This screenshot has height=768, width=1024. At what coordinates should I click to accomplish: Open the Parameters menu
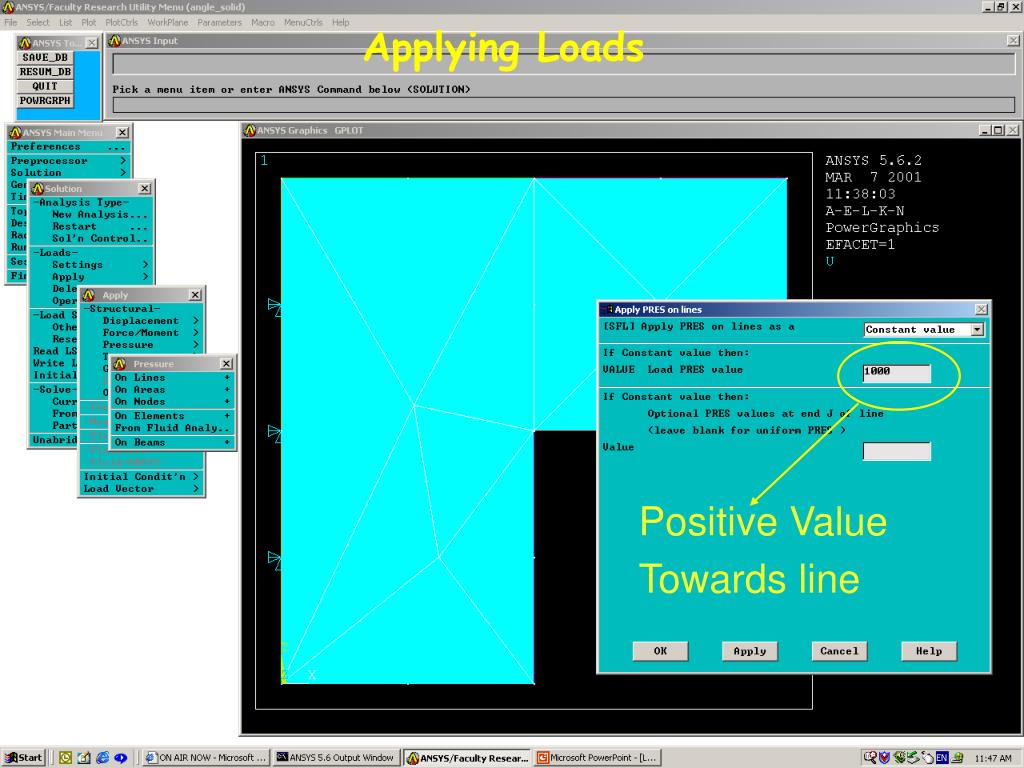tap(219, 22)
